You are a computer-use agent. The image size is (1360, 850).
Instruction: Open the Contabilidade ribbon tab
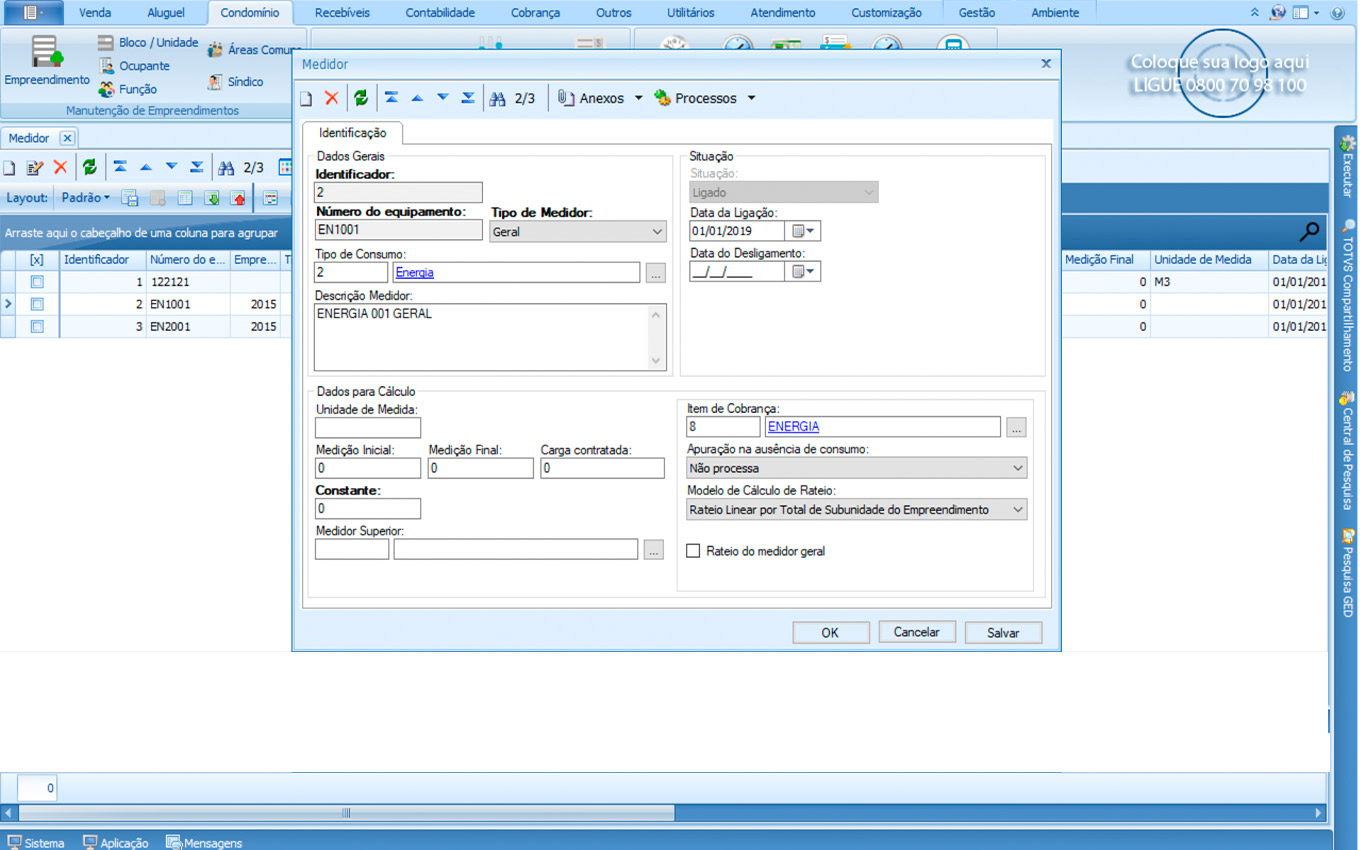440,13
